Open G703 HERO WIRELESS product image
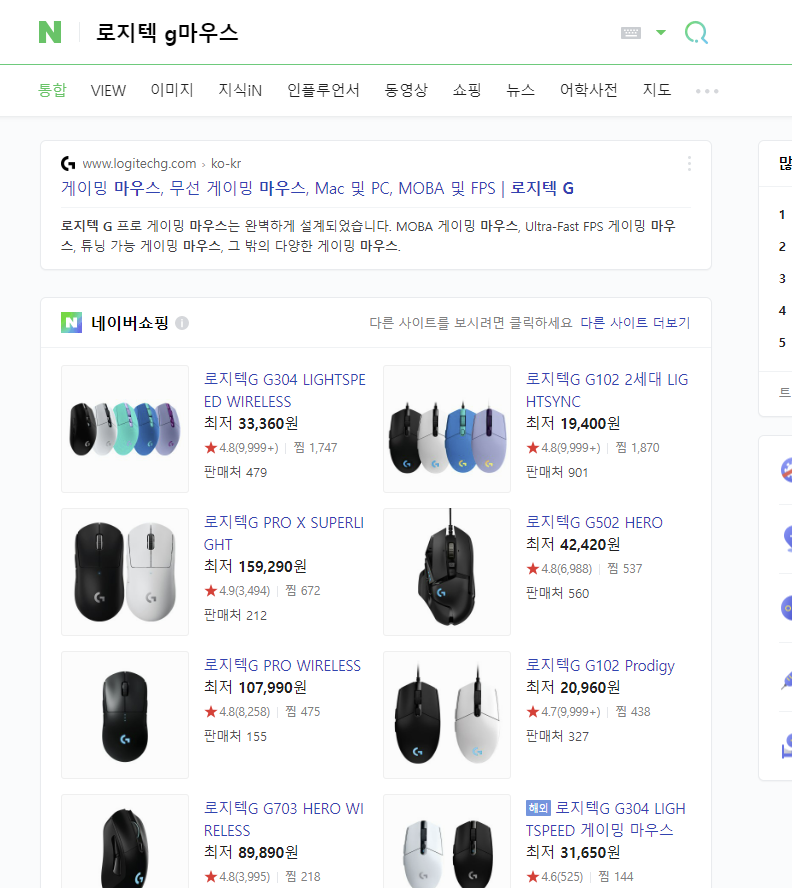Viewport: 792px width, 888px height. [125, 841]
